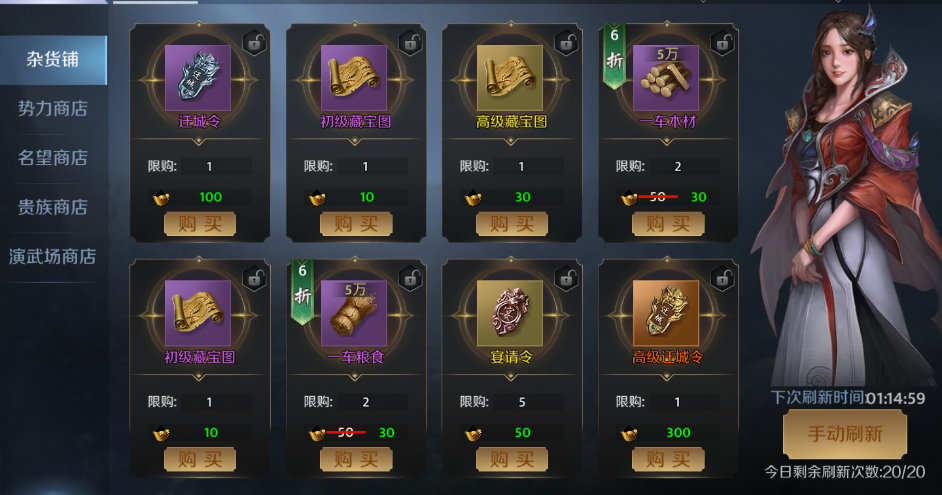Viewport: 942px width, 495px height.
Task: Toggle the lock on the 高级迁城令 card
Action: coord(723,279)
